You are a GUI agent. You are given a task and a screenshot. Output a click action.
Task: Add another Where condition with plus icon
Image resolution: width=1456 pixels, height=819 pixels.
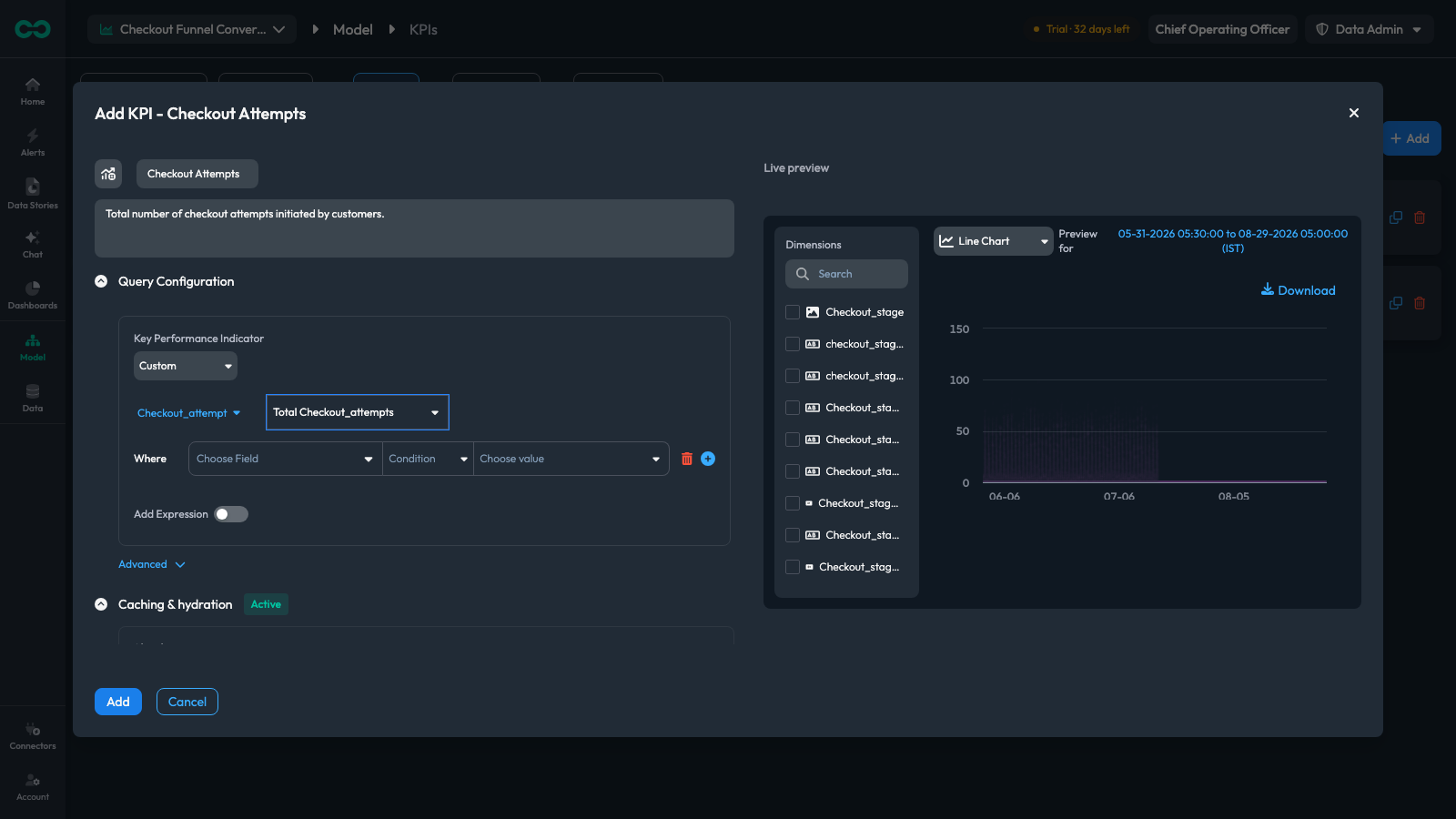coord(708,459)
